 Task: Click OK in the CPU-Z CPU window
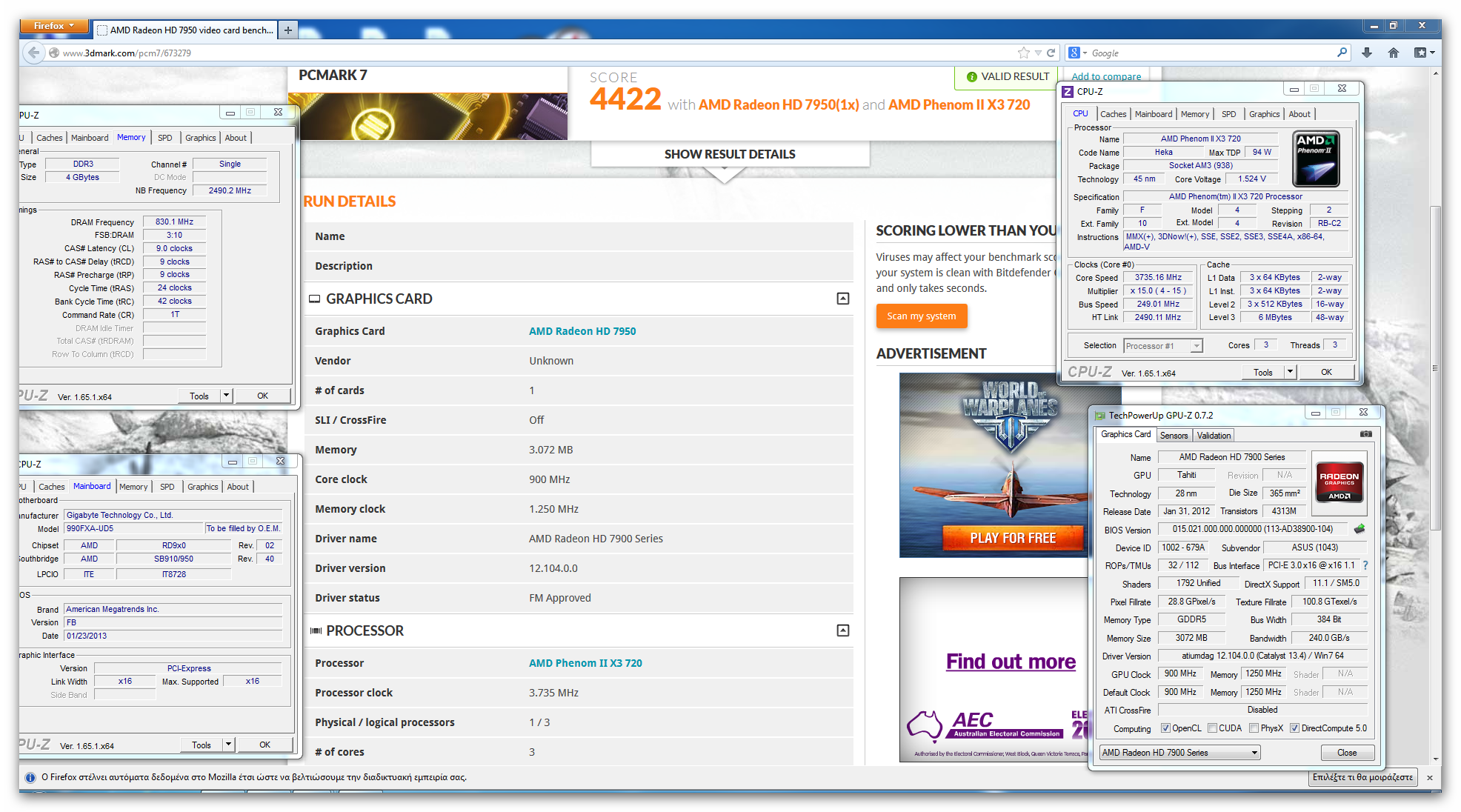pos(1326,372)
